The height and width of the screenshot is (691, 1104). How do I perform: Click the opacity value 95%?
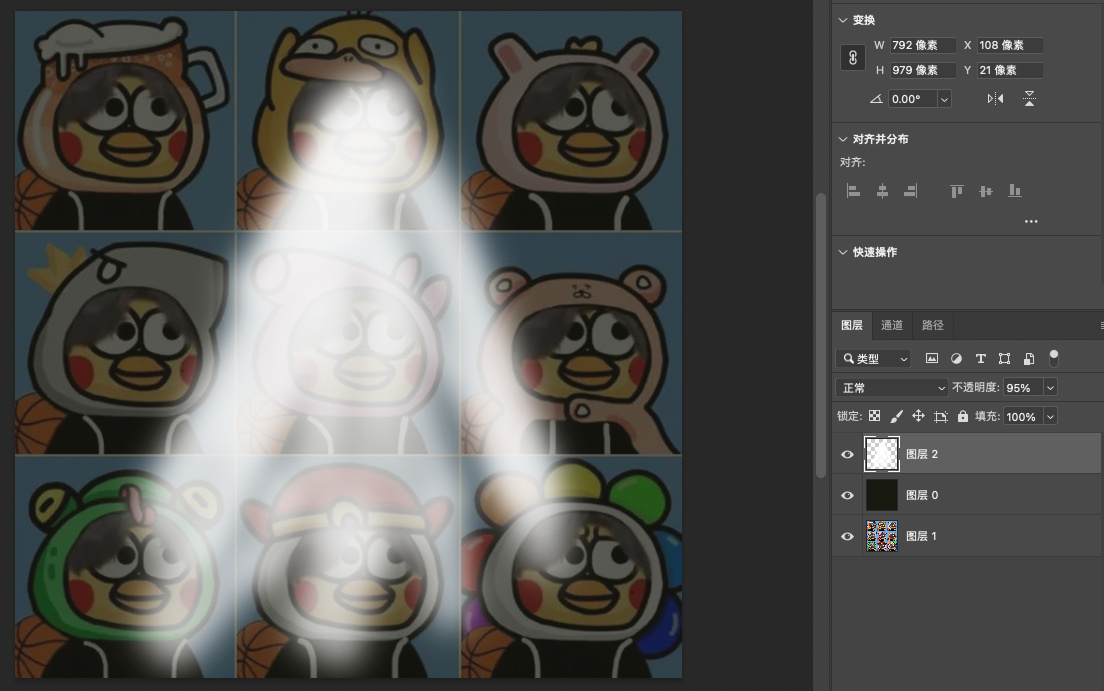click(1024, 387)
